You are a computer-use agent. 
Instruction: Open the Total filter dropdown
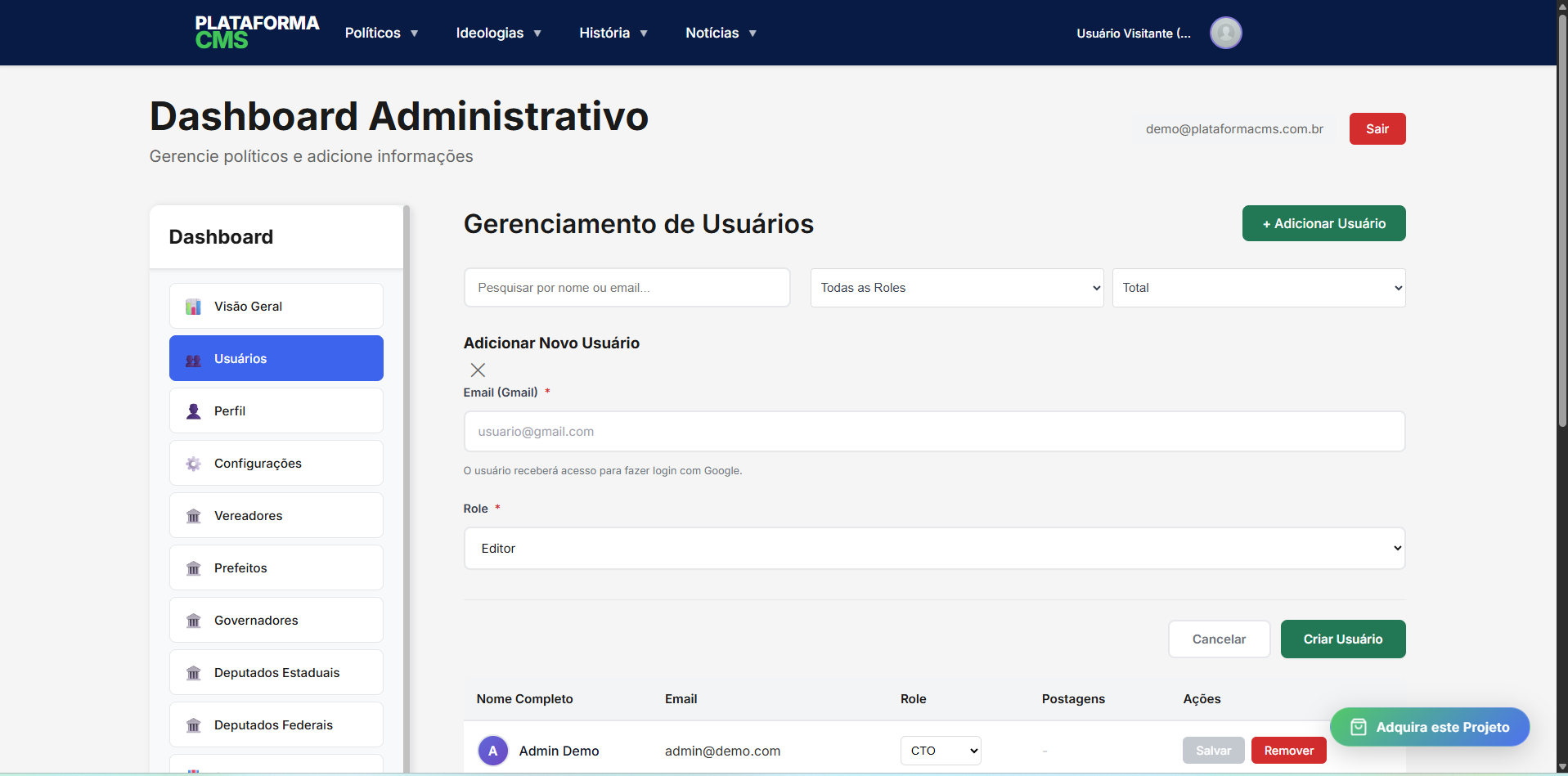point(1259,288)
